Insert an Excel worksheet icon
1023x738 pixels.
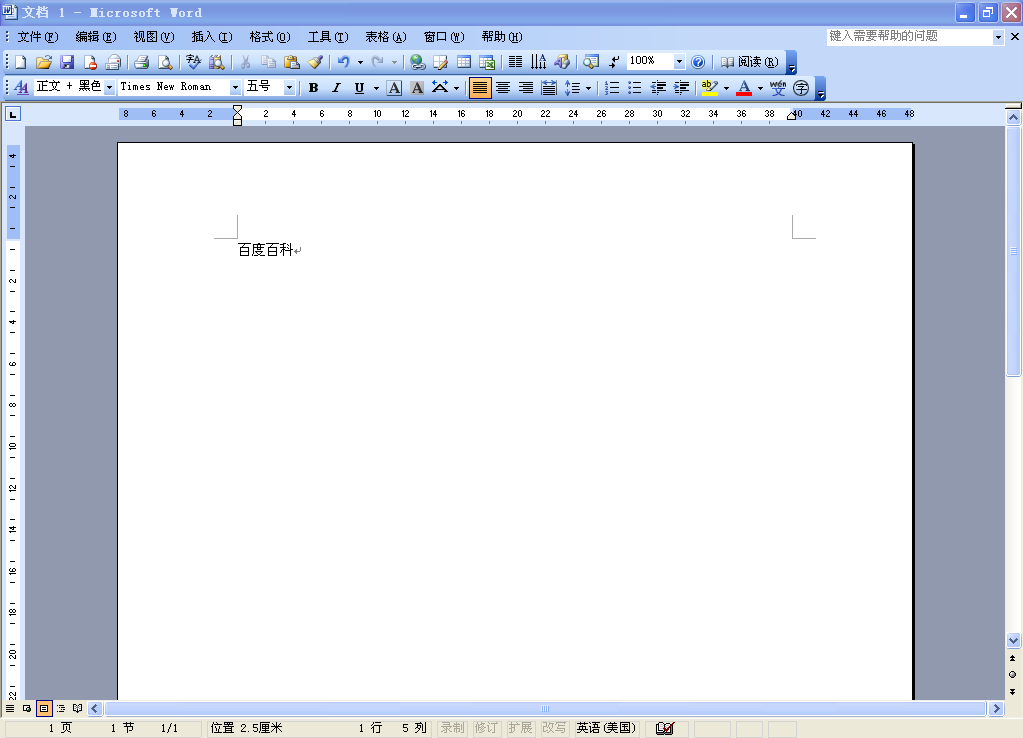487,62
